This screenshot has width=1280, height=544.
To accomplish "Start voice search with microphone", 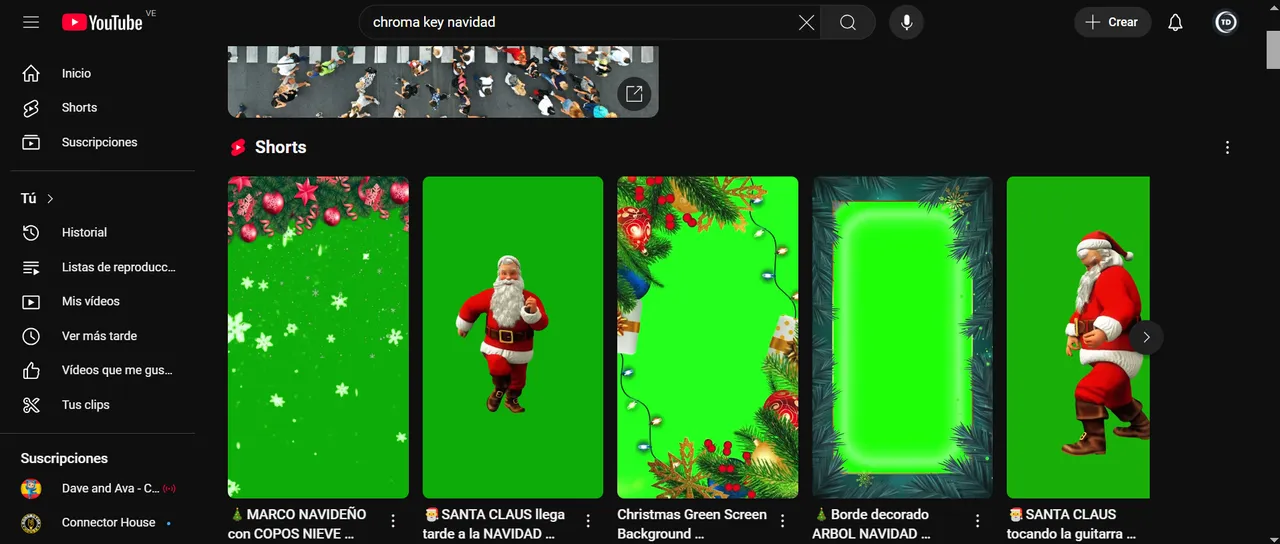I will click(x=906, y=22).
